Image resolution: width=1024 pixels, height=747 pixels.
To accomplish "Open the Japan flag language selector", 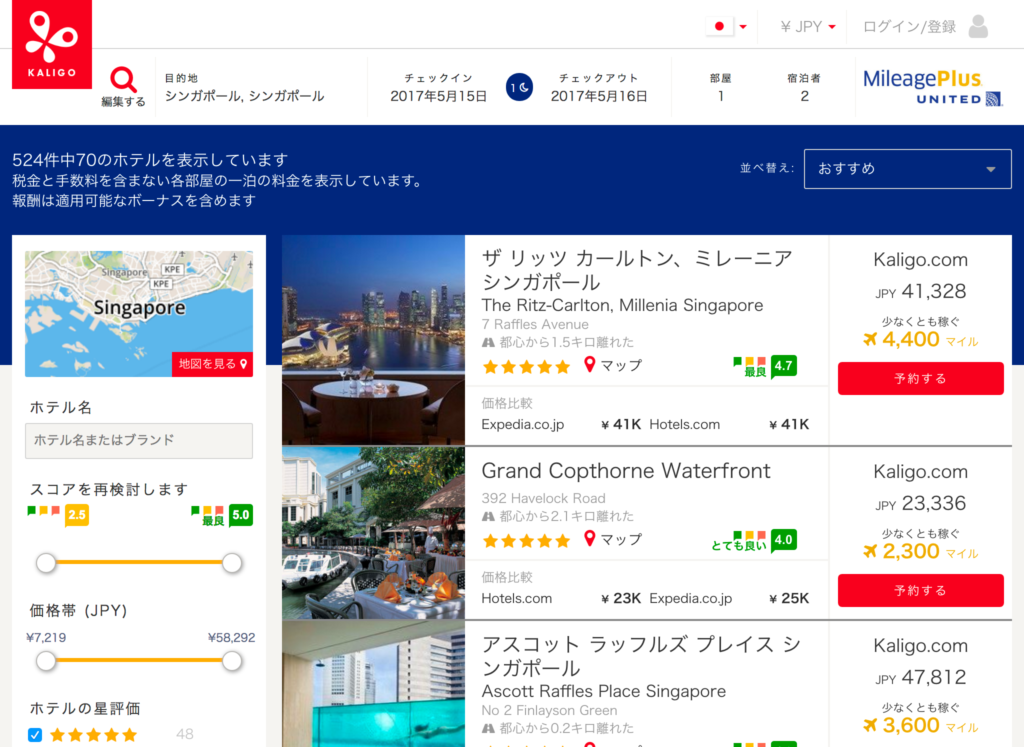I will 727,27.
